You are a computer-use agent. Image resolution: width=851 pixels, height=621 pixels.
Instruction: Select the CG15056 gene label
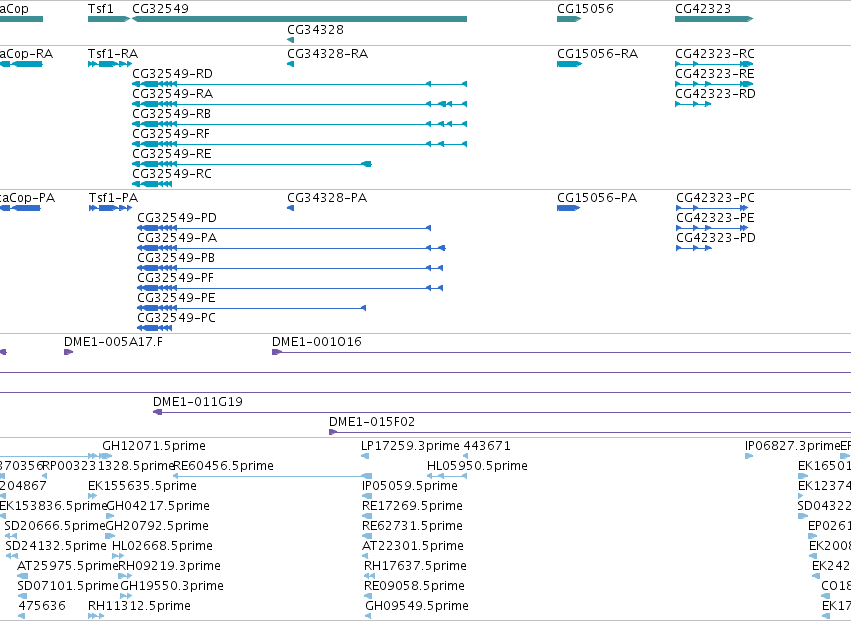coord(585,9)
